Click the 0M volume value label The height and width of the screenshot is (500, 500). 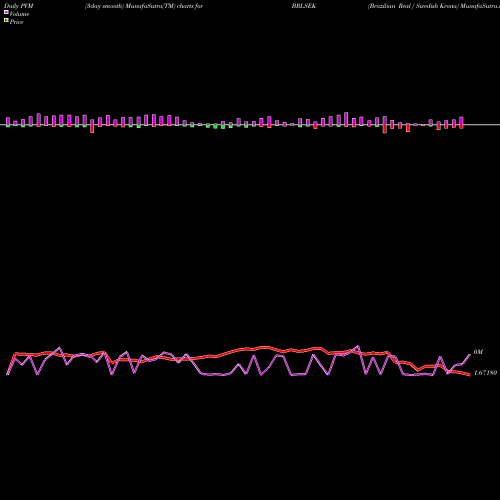(x=478, y=352)
